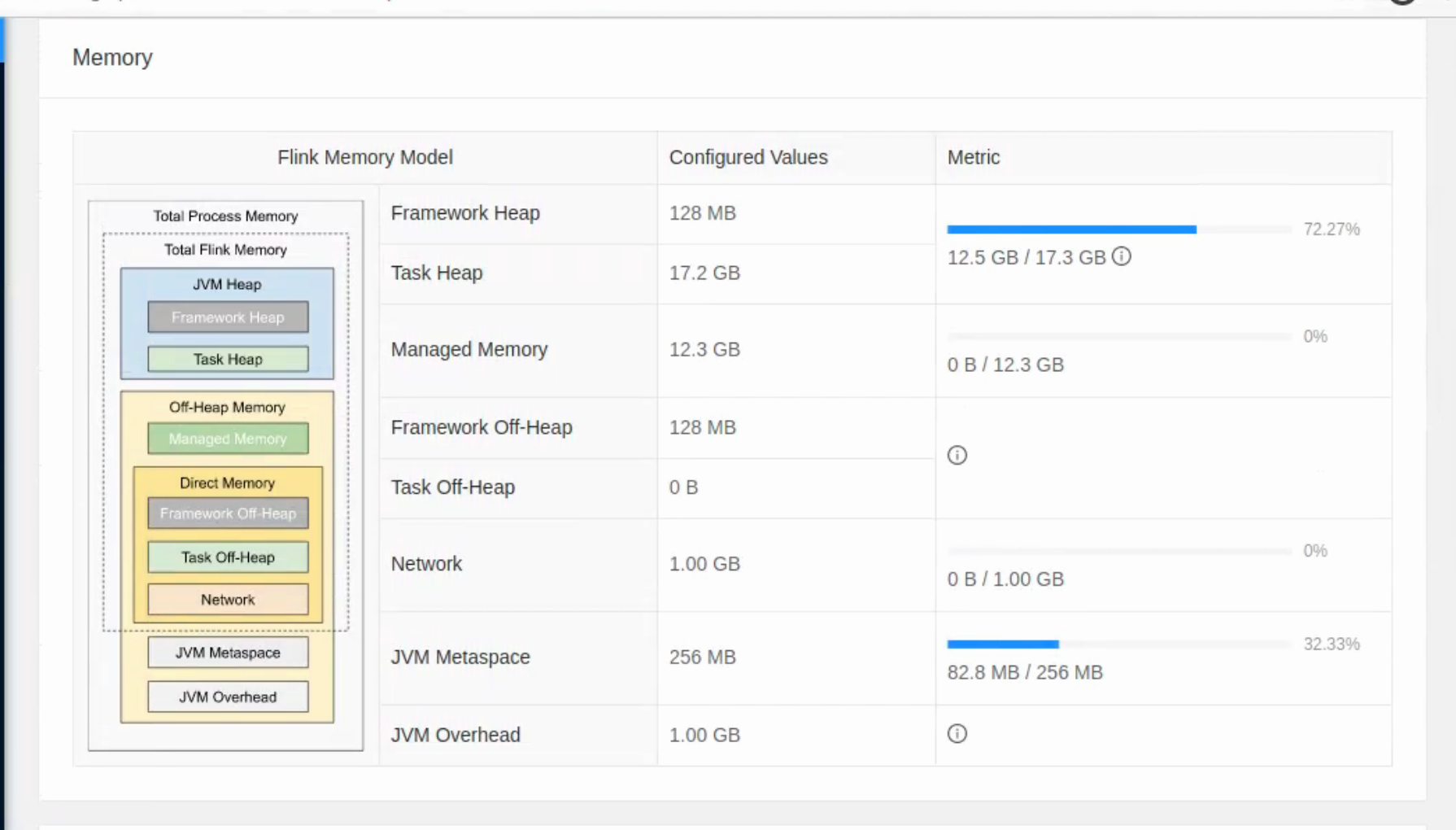Click the 72.27% usage percentage
Screen dimensions: 1456x830
click(1332, 229)
